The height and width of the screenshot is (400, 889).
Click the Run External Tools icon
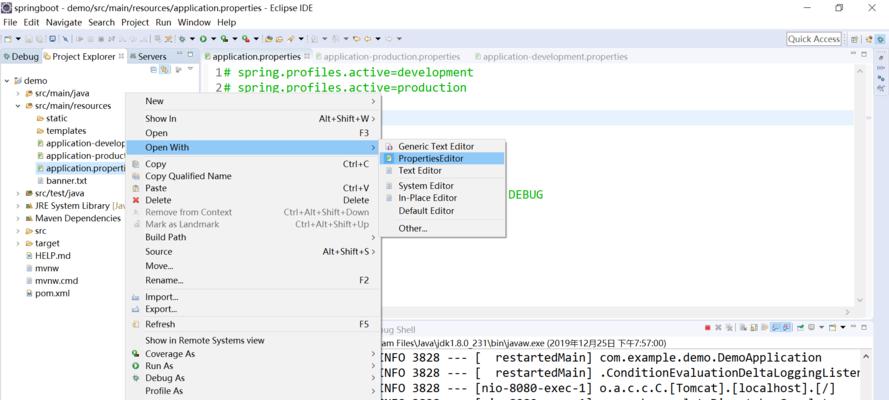pyautogui.click(x=244, y=39)
